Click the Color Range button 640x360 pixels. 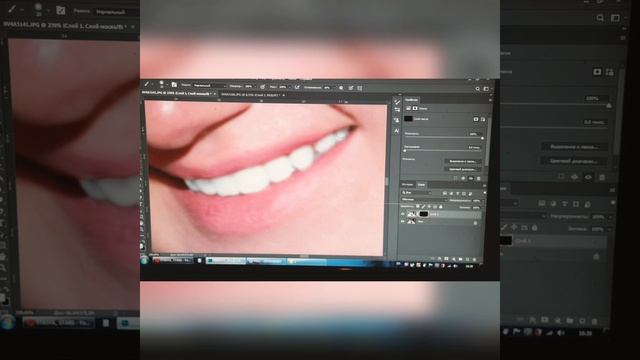tap(463, 169)
